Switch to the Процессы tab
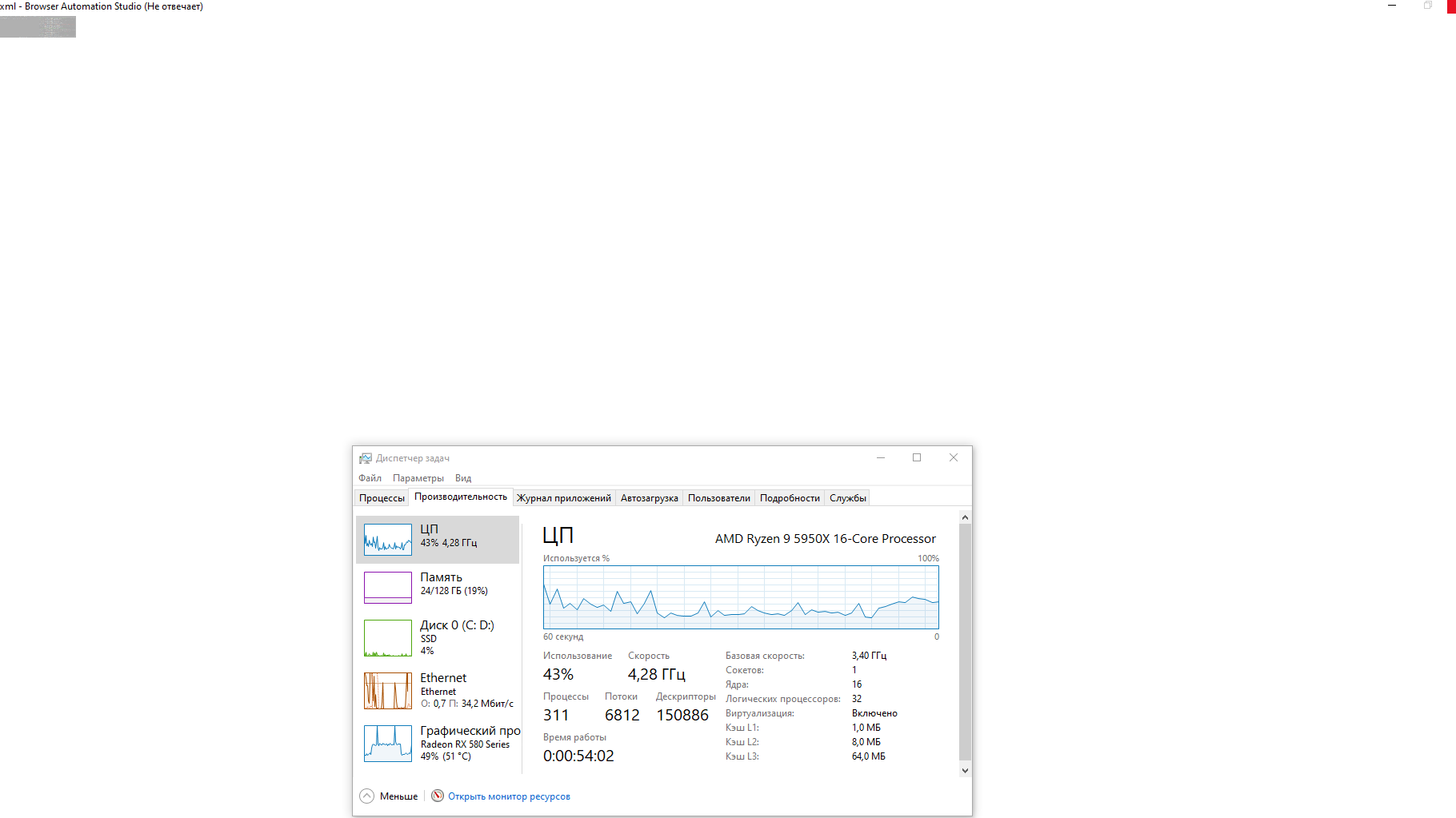 [382, 498]
